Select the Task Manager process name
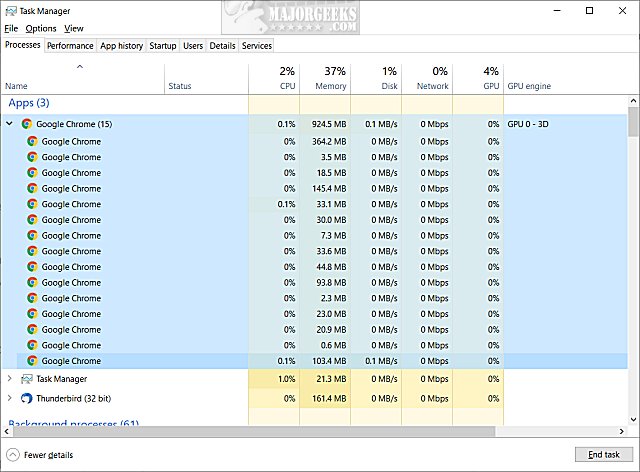The height and width of the screenshot is (472, 640). coord(62,379)
